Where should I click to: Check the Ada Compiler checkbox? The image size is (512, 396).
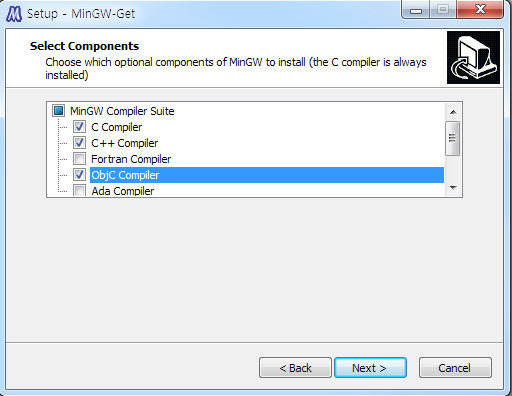pos(79,190)
